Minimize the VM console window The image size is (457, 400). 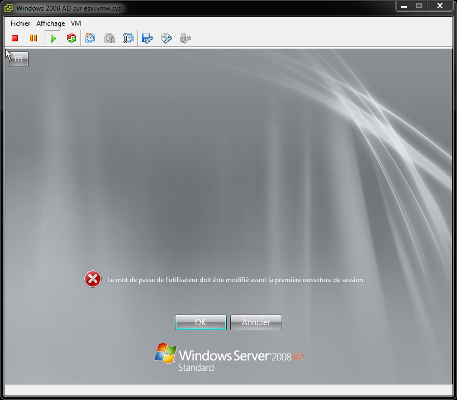point(404,6)
